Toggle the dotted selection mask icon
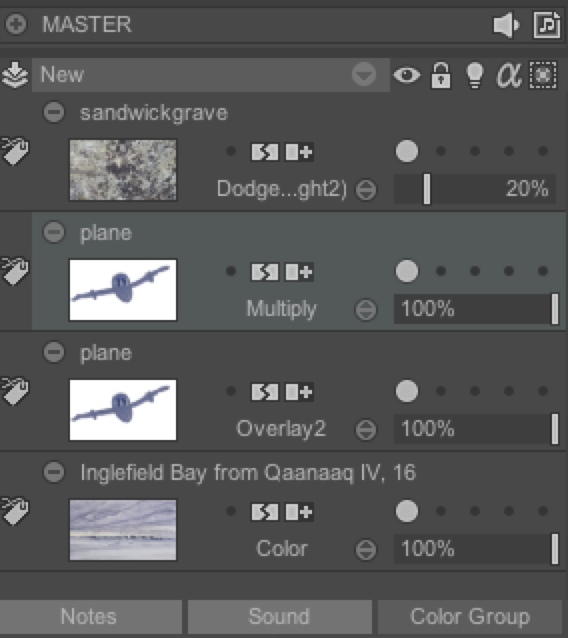Screen dimensions: 568x638 (543, 75)
